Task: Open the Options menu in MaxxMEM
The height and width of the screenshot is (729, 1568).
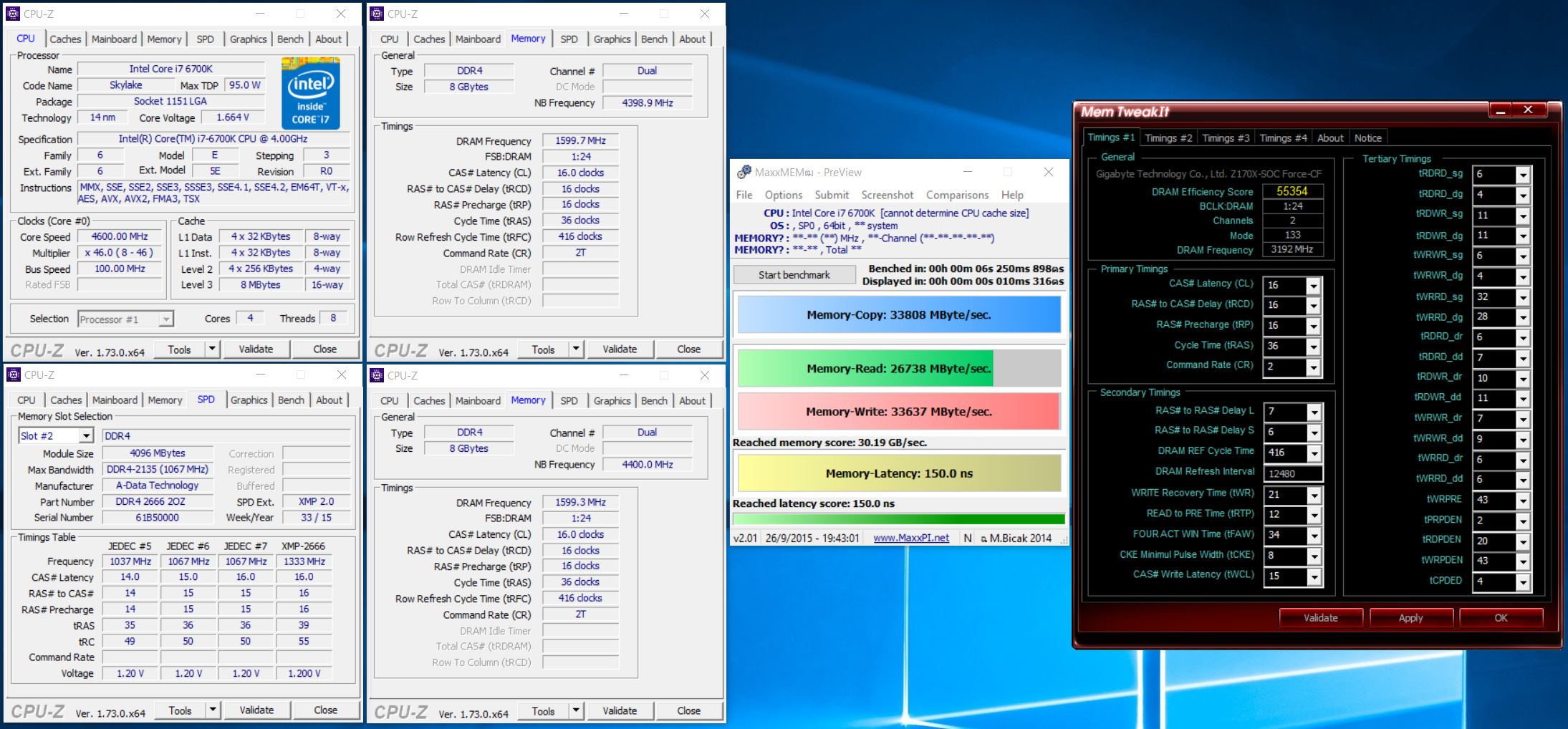Action: [x=783, y=195]
